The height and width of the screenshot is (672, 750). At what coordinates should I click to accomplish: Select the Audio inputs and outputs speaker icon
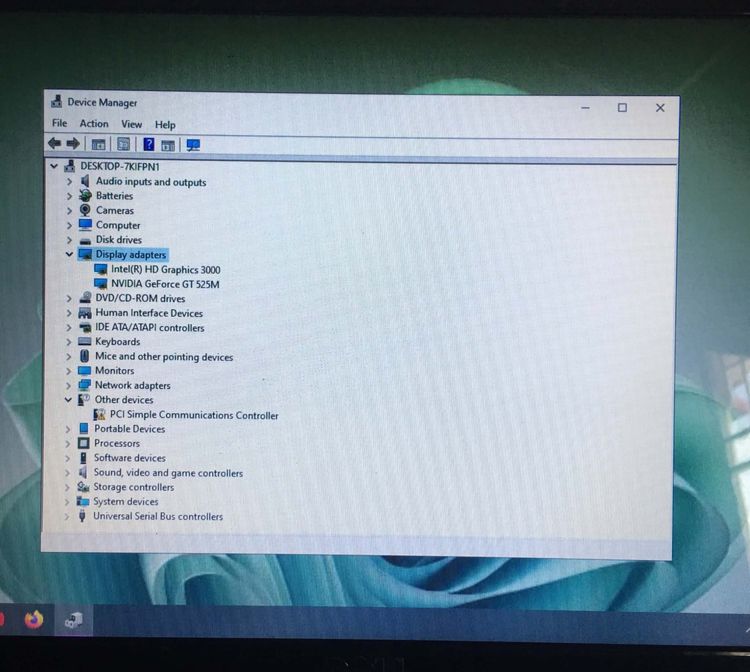pos(85,181)
